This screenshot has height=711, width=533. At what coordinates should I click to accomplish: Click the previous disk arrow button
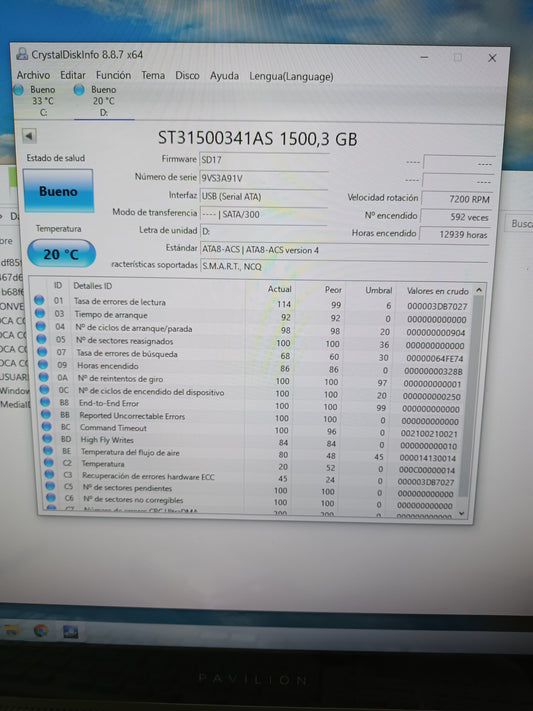pos(29,136)
